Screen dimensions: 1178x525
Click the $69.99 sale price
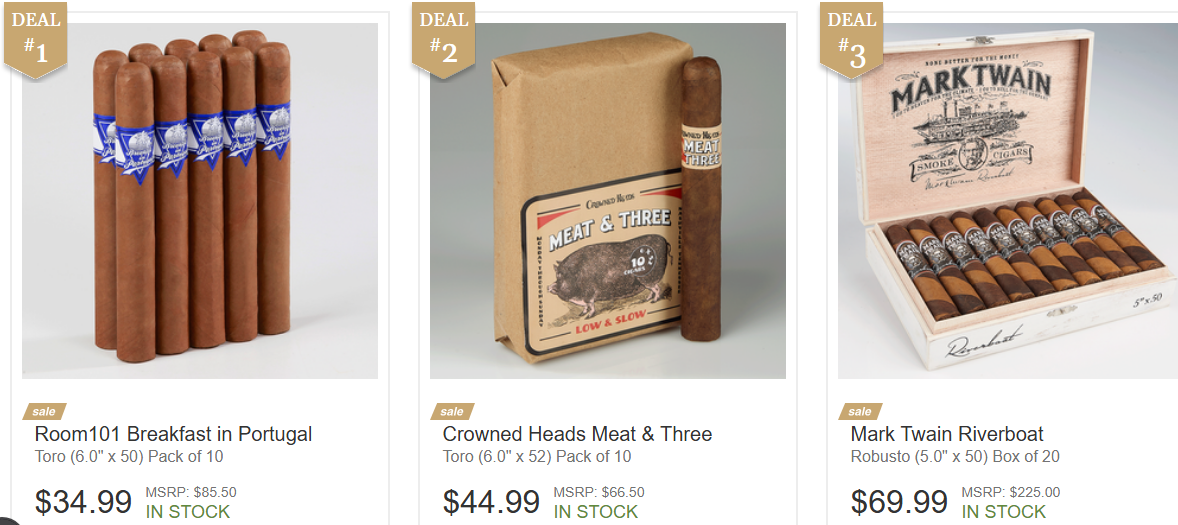899,502
